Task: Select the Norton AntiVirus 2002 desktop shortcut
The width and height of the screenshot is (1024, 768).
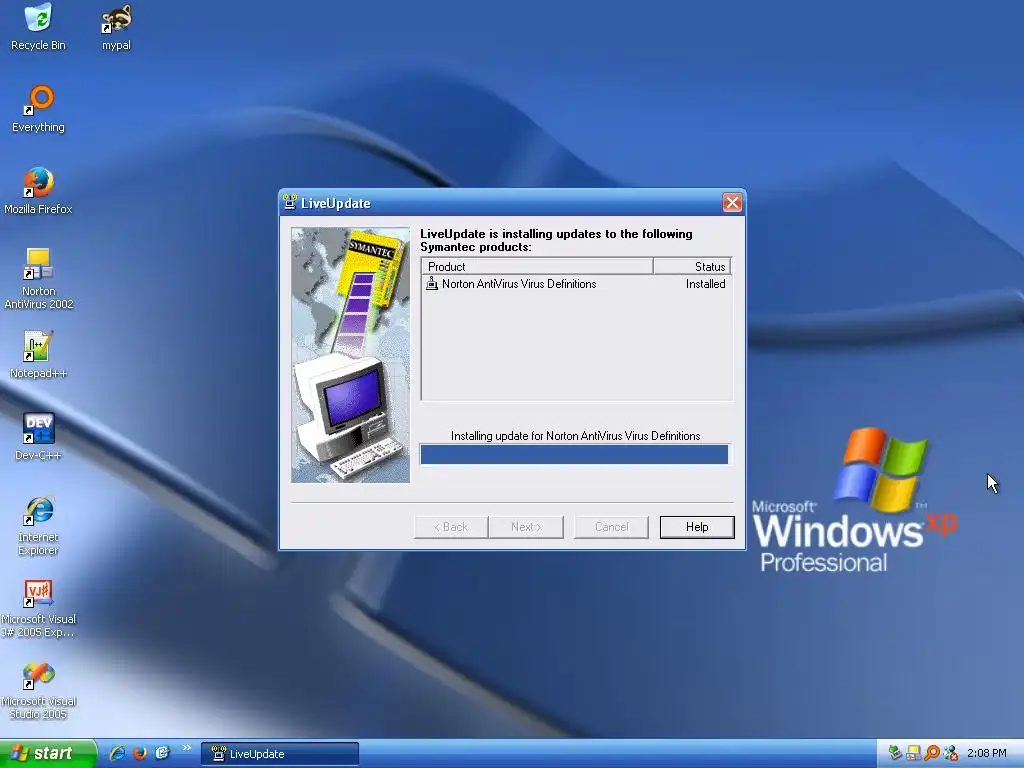Action: pos(38,278)
